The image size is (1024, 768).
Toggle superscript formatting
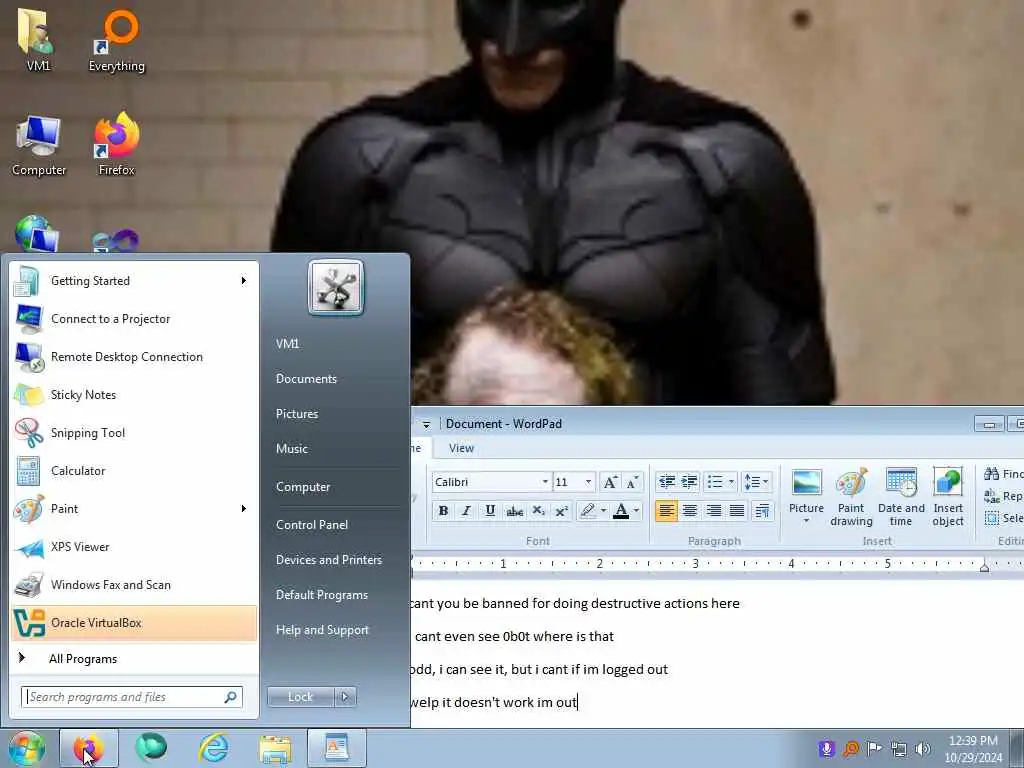coord(562,511)
